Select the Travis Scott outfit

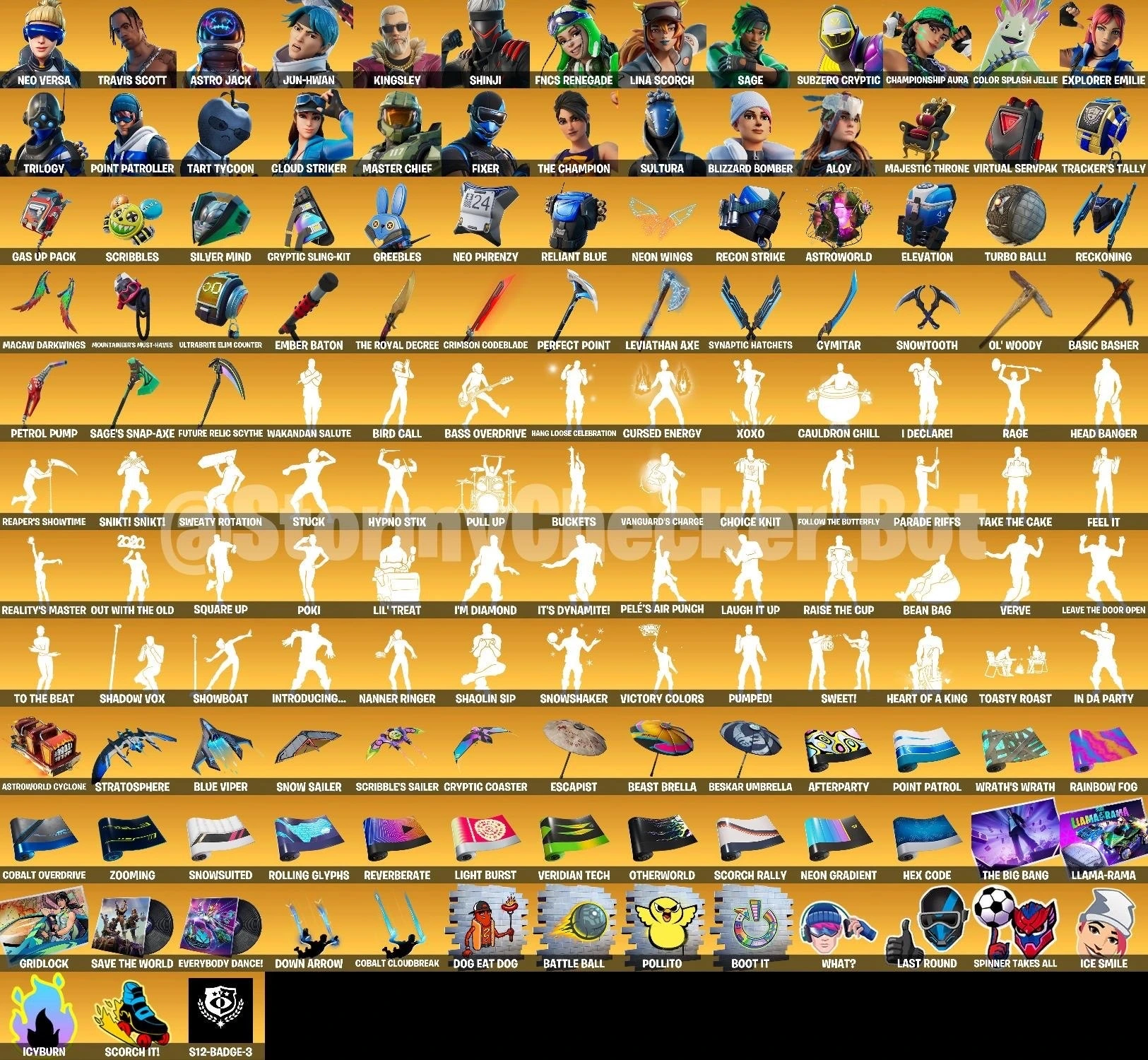tap(132, 44)
